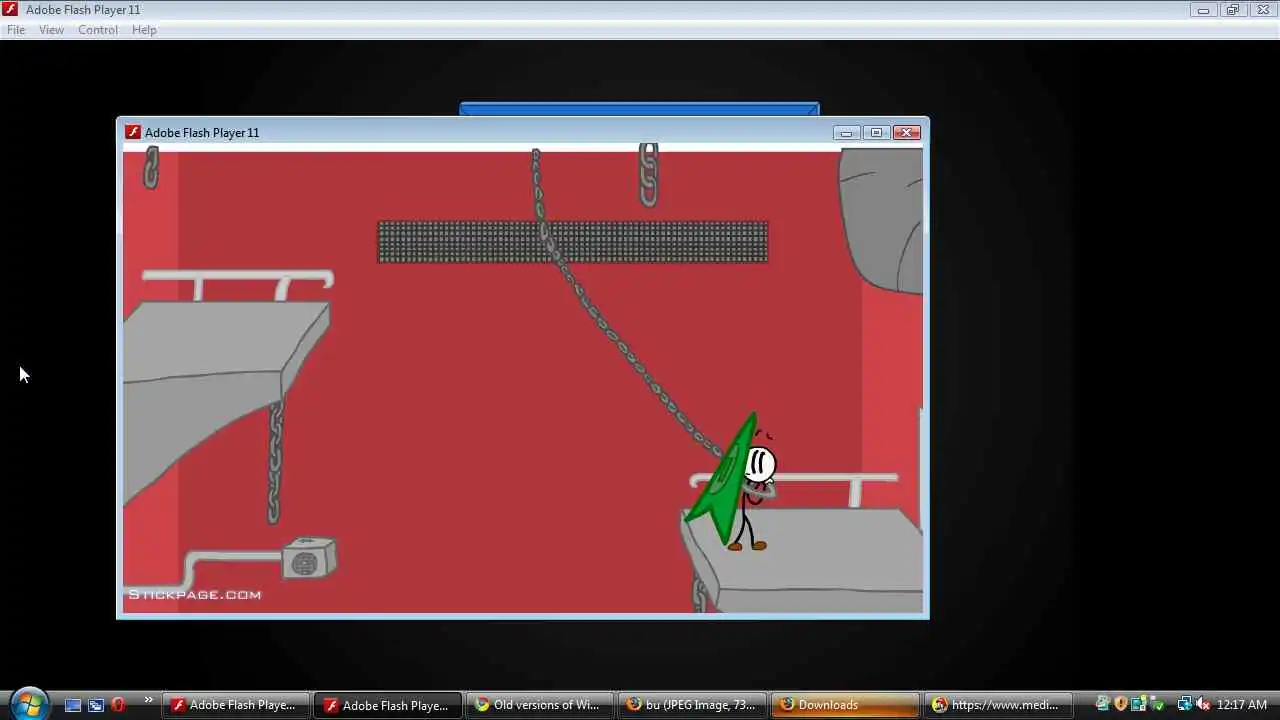
Task: Click the gray wall box at bottom left
Action: click(307, 559)
